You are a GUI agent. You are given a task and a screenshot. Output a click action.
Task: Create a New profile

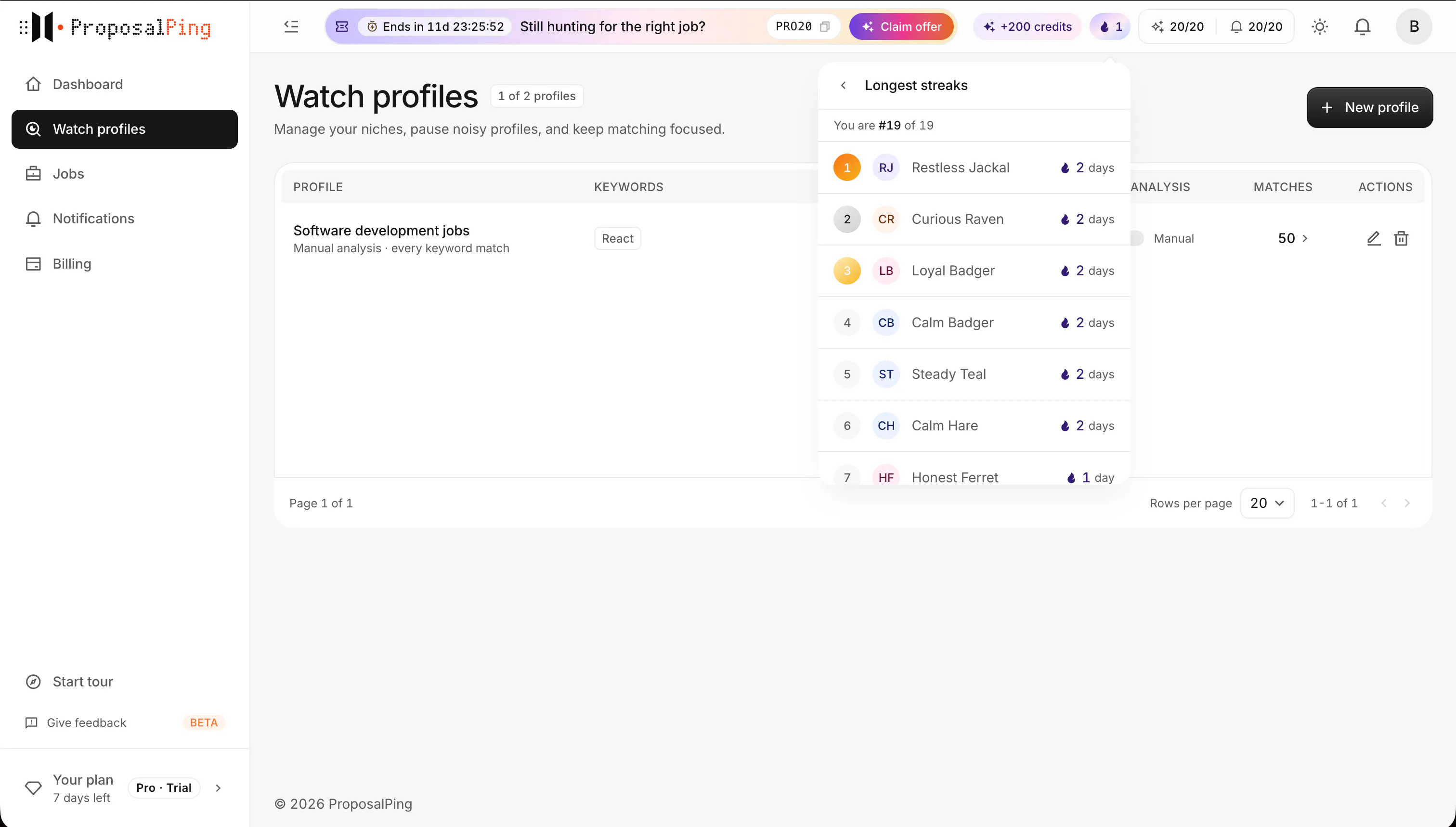1369,107
